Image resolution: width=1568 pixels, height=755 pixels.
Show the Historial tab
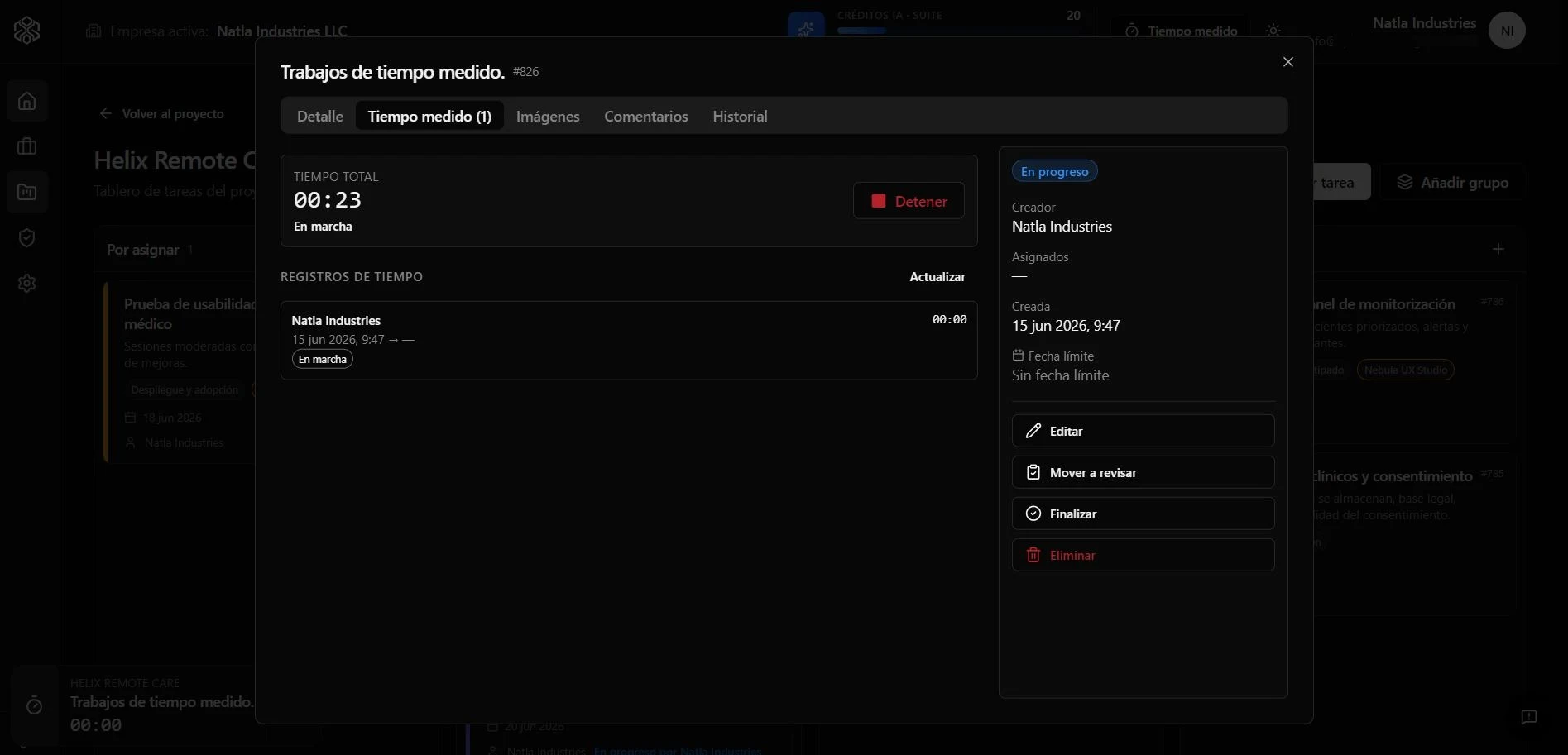[740, 116]
